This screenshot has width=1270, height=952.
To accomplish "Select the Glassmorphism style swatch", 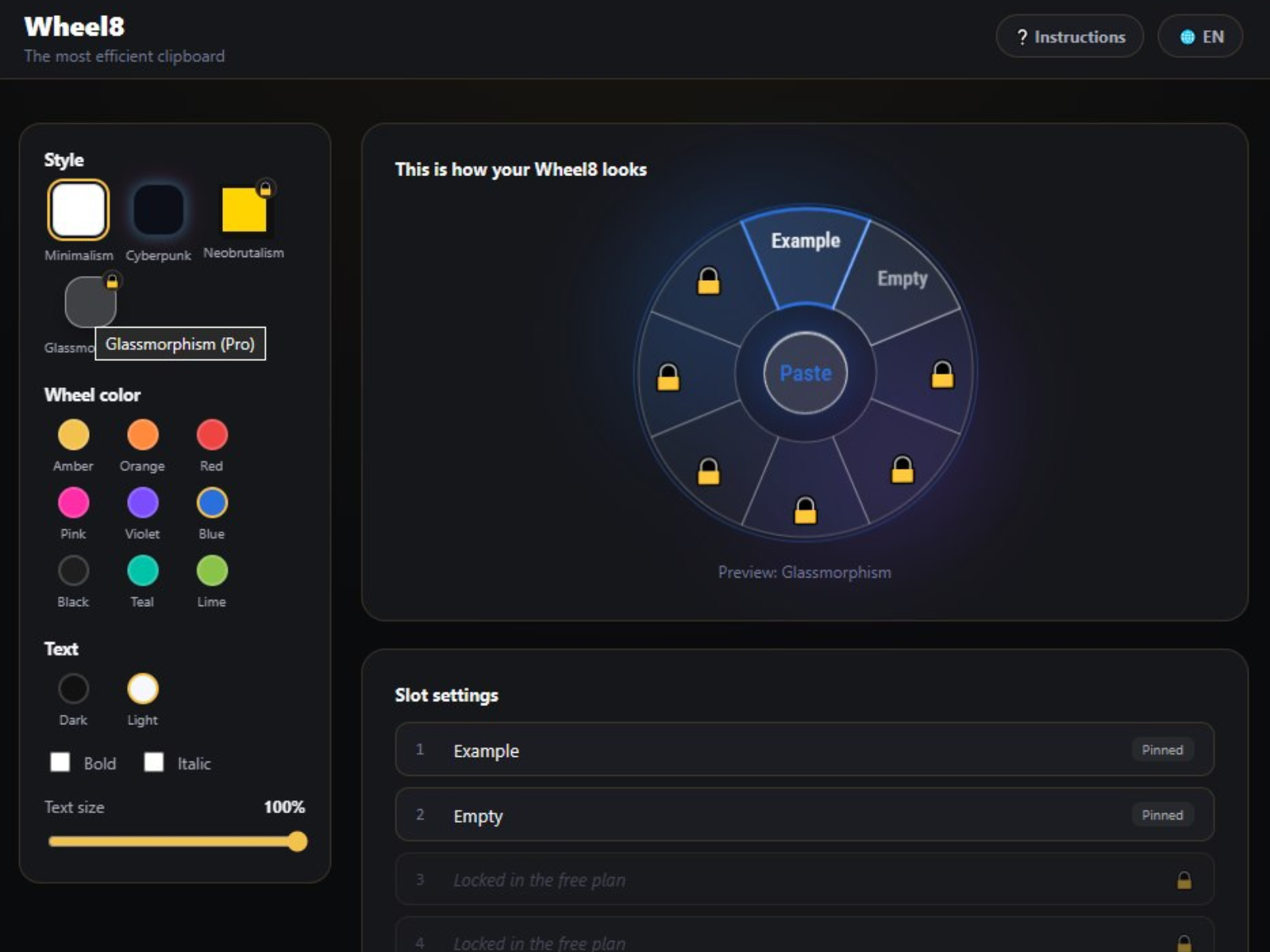I will point(90,301).
